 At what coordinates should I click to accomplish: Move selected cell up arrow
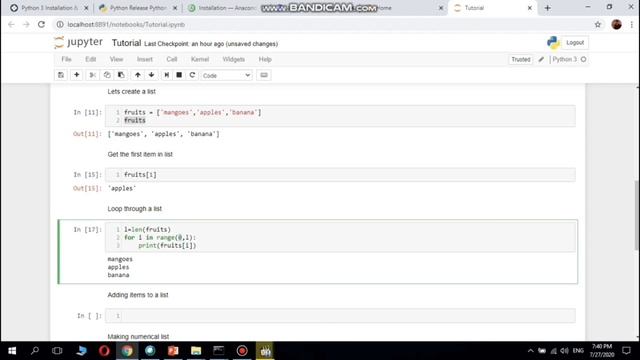138,75
